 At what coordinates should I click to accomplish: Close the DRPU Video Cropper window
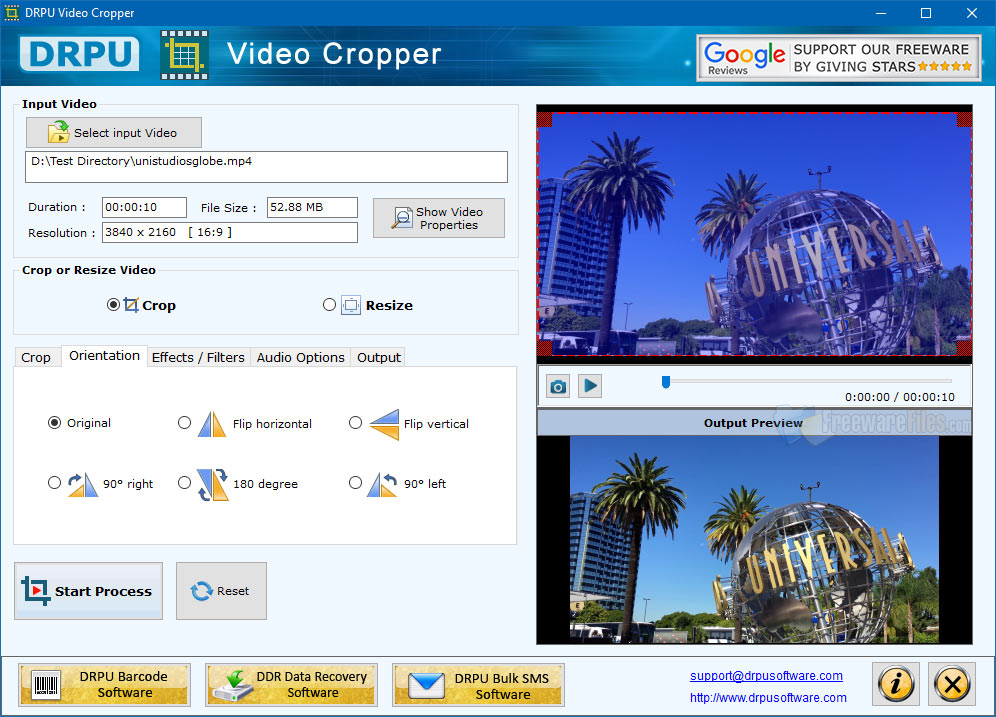[x=971, y=13]
